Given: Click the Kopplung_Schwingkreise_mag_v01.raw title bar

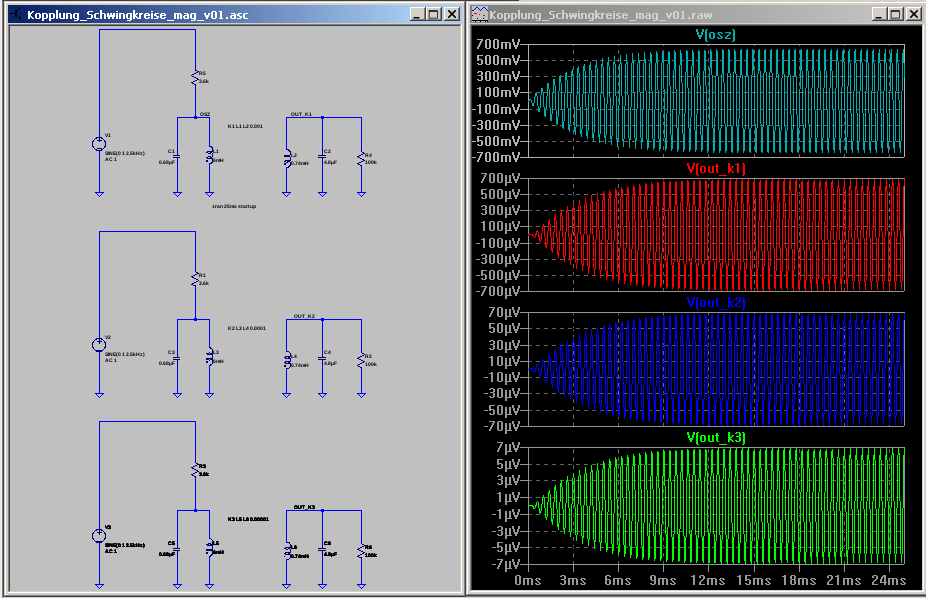Looking at the screenshot, I should coord(697,14).
